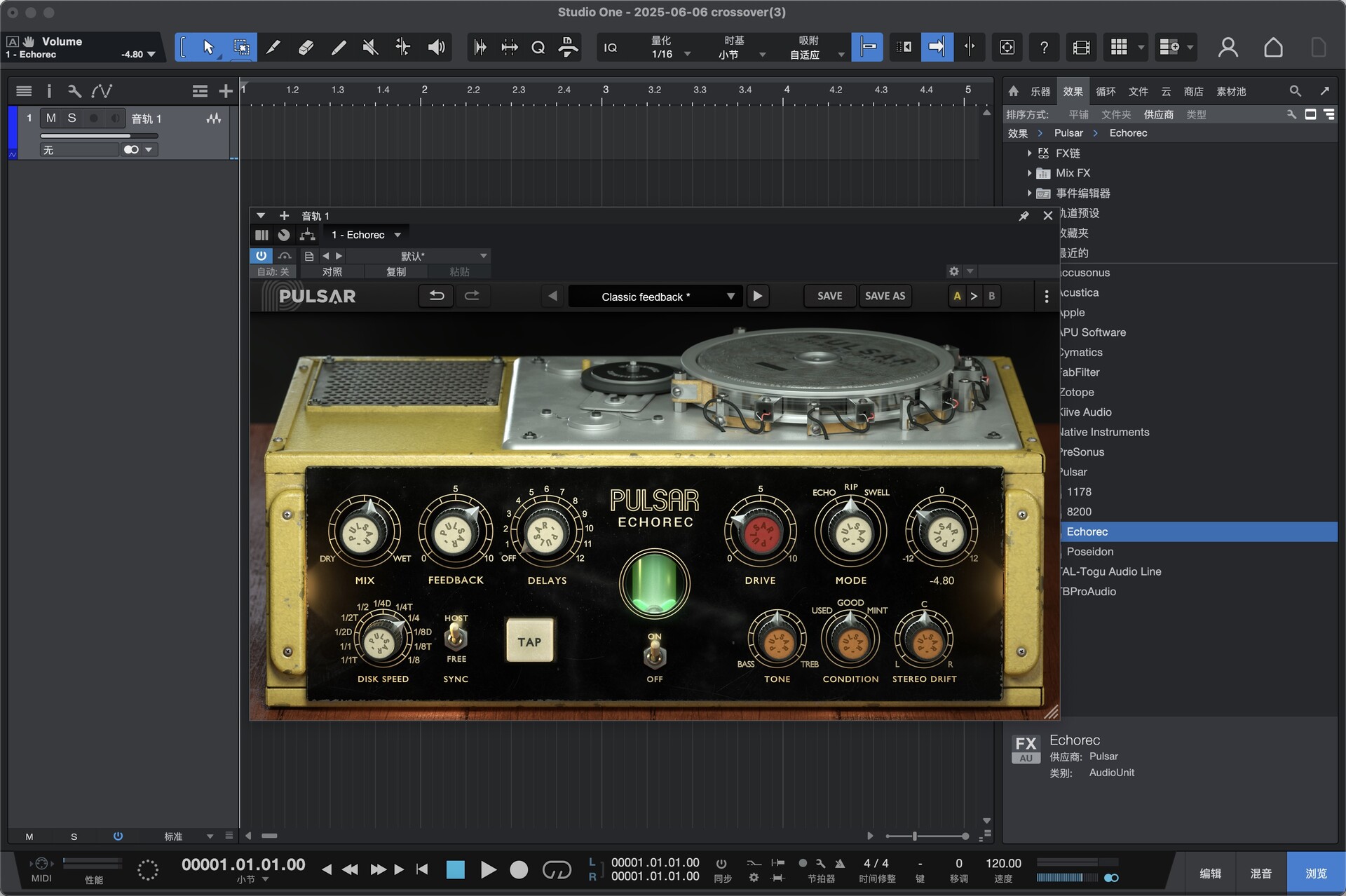The height and width of the screenshot is (896, 1346).
Task: Open the video player film icon
Action: [1081, 47]
